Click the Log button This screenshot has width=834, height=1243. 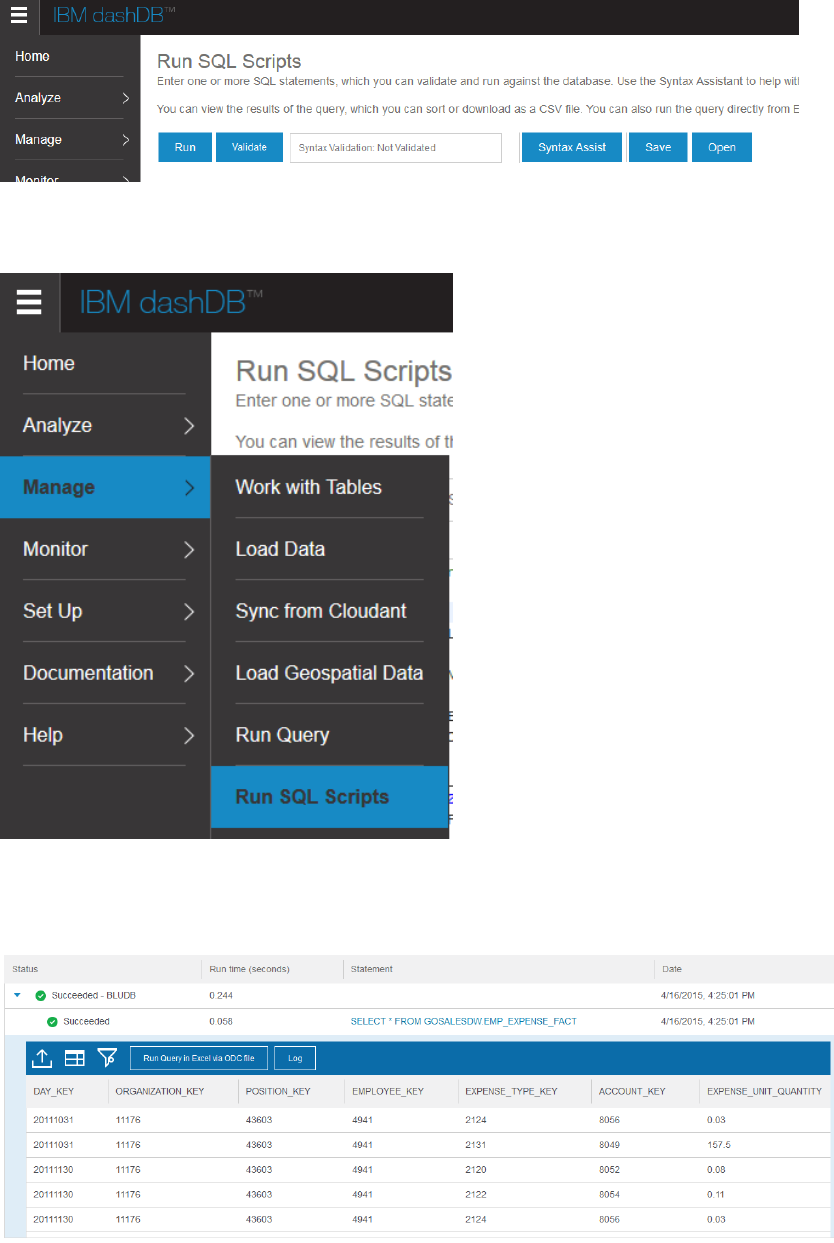tap(295, 1058)
